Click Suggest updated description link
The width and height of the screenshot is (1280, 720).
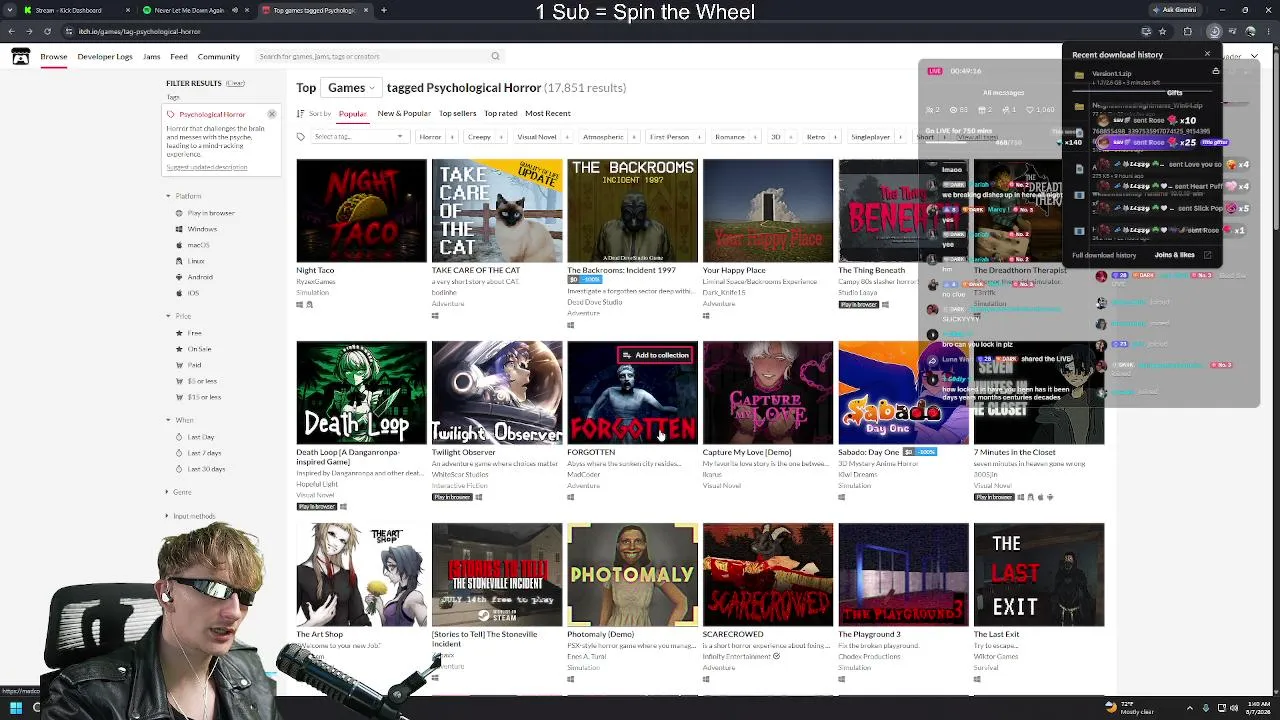[x=207, y=167]
